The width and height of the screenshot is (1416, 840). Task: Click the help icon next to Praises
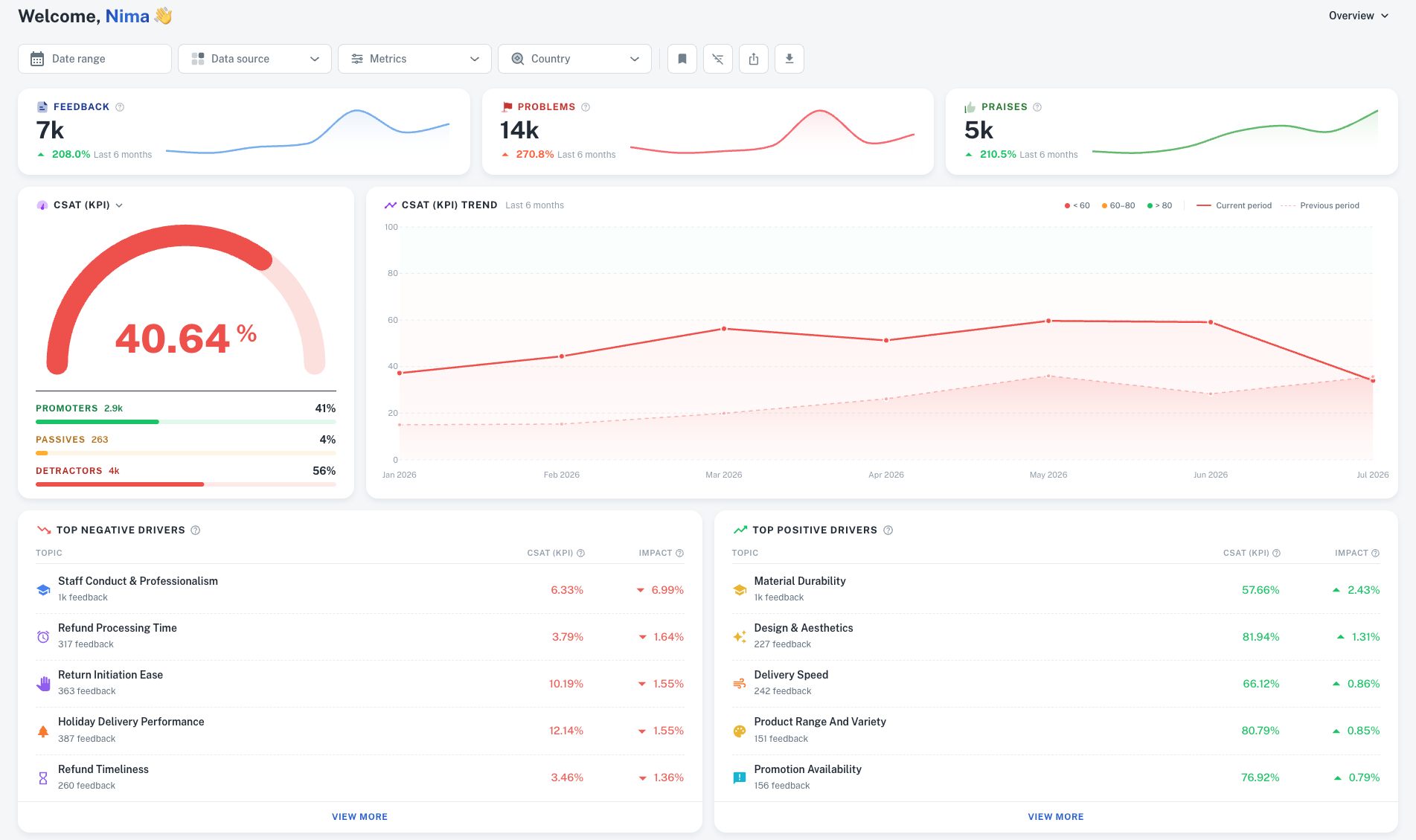coord(1037,107)
